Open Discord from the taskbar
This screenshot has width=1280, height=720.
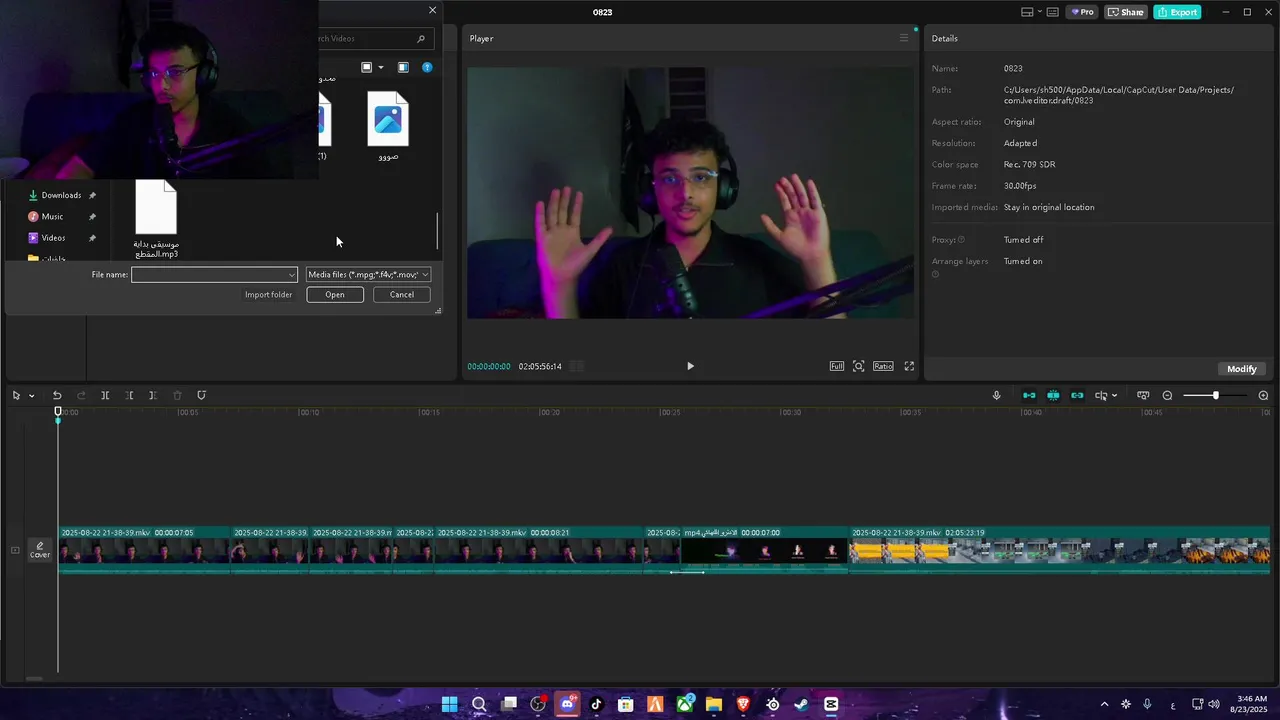[567, 704]
